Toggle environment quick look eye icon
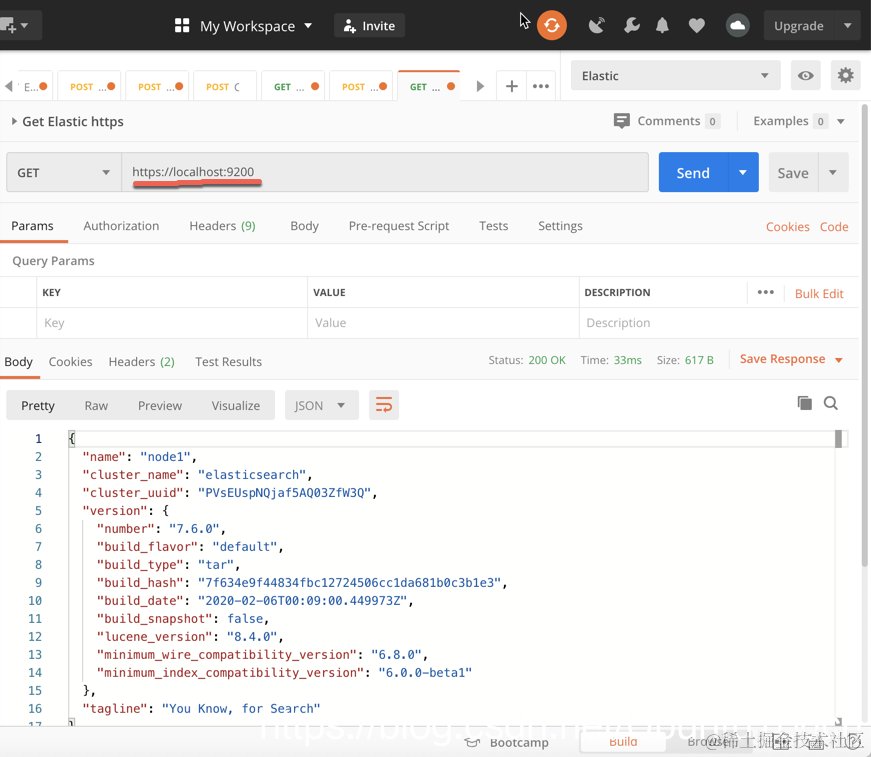The image size is (871, 757). point(805,76)
